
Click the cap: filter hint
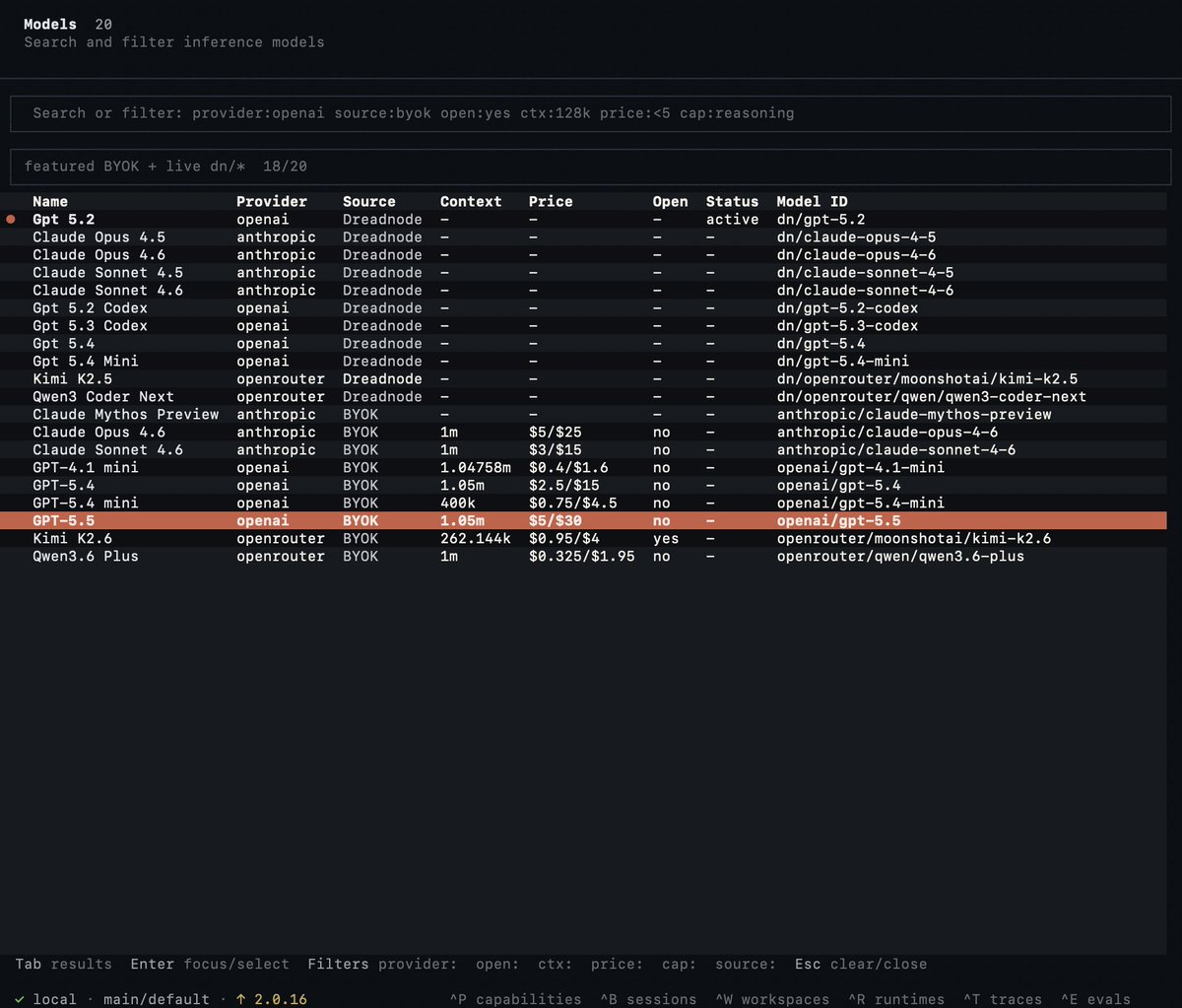click(679, 965)
